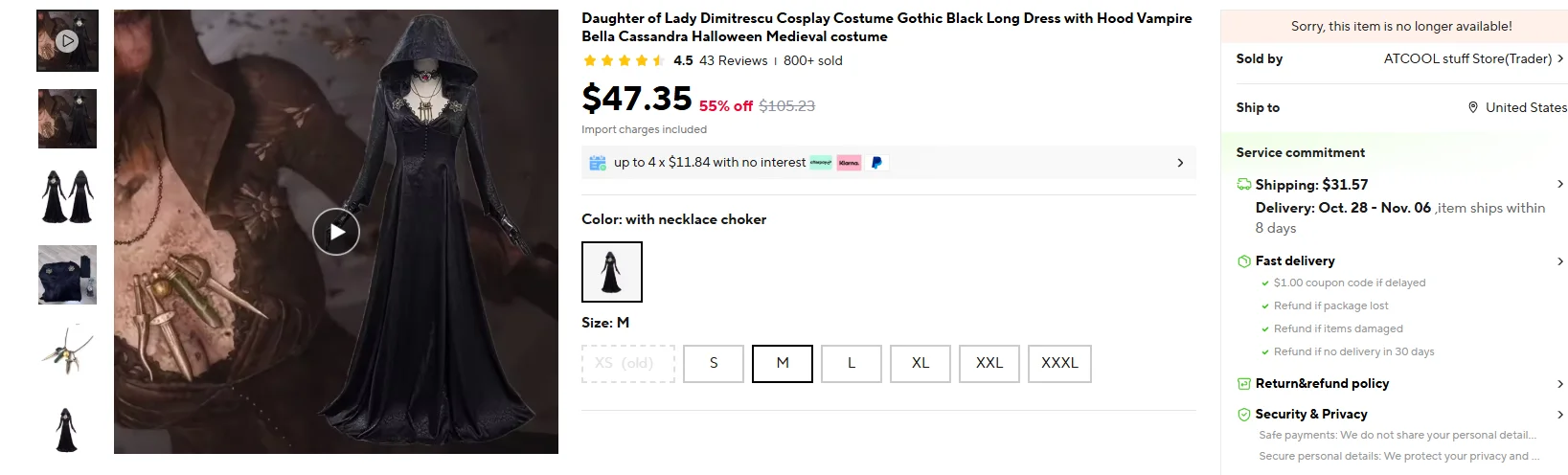Select size S option
The width and height of the screenshot is (1568, 475).
[x=714, y=363]
